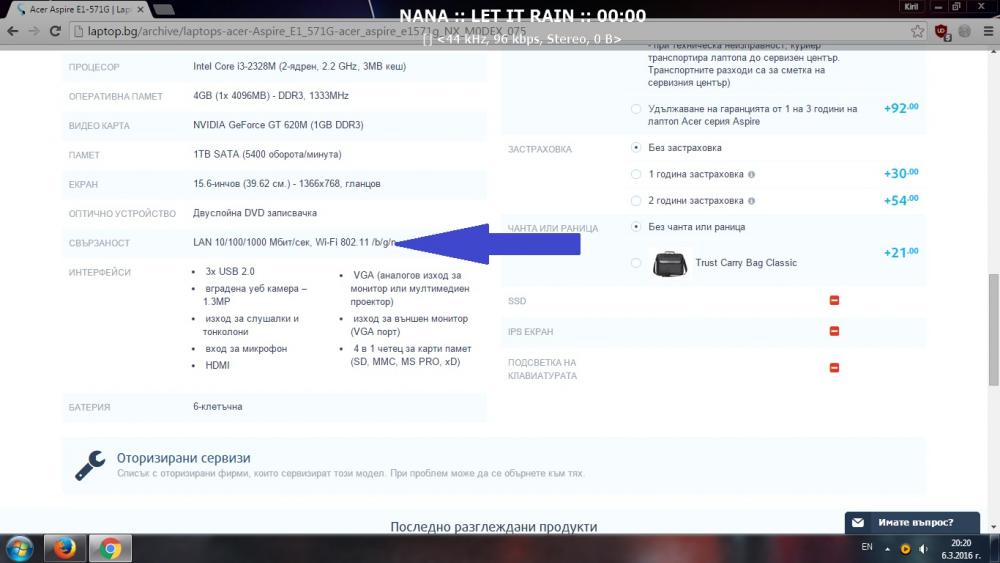Click the laptop.bg address bar

tap(491, 31)
